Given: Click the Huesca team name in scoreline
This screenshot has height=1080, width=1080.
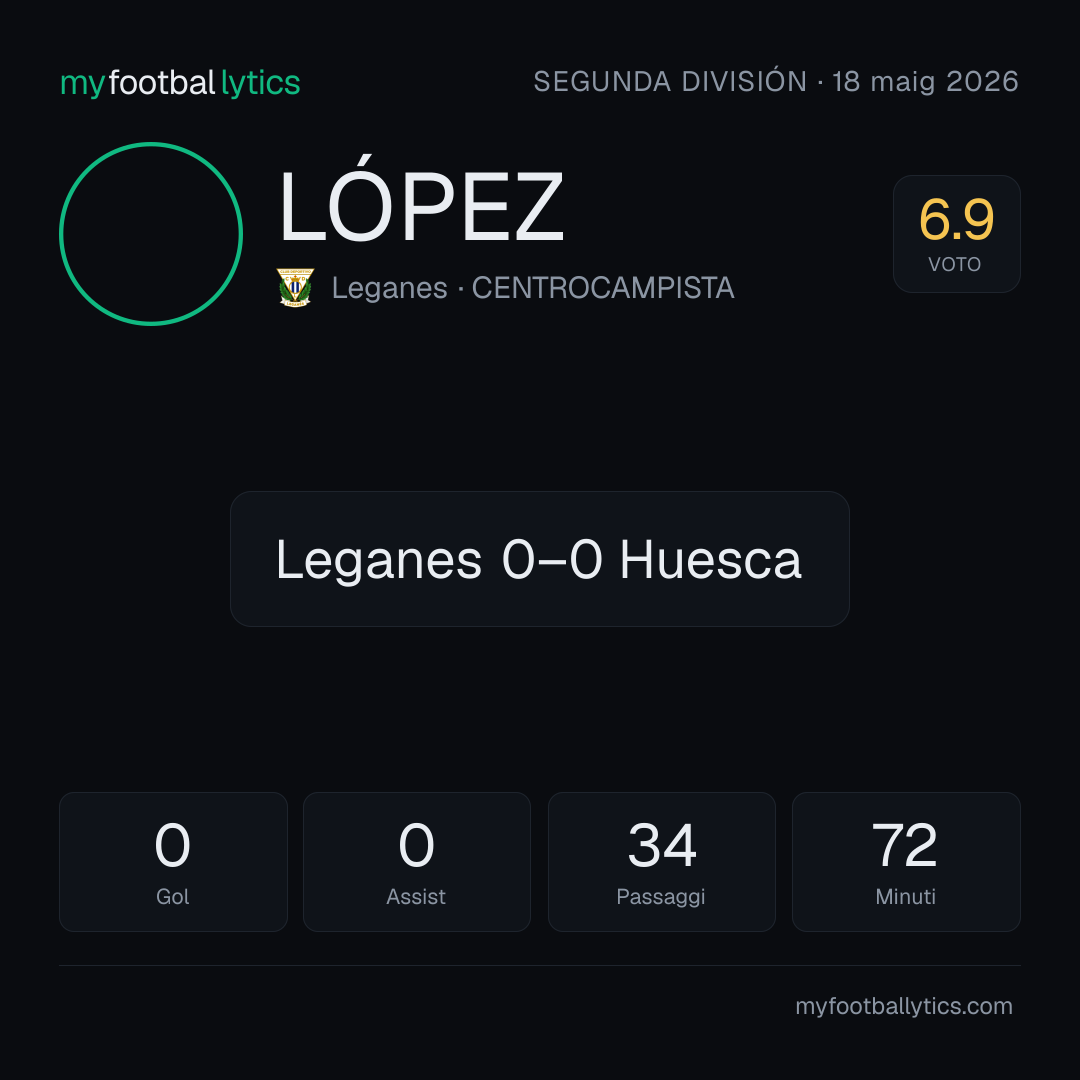Looking at the screenshot, I should [711, 560].
